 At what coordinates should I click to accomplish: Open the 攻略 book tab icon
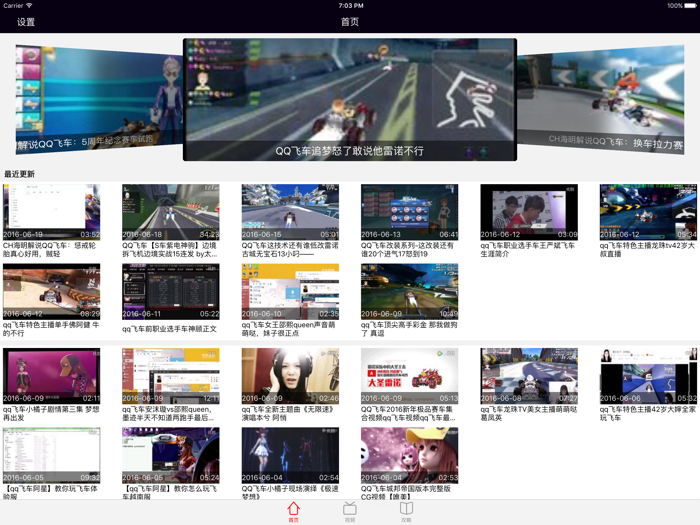[x=406, y=511]
